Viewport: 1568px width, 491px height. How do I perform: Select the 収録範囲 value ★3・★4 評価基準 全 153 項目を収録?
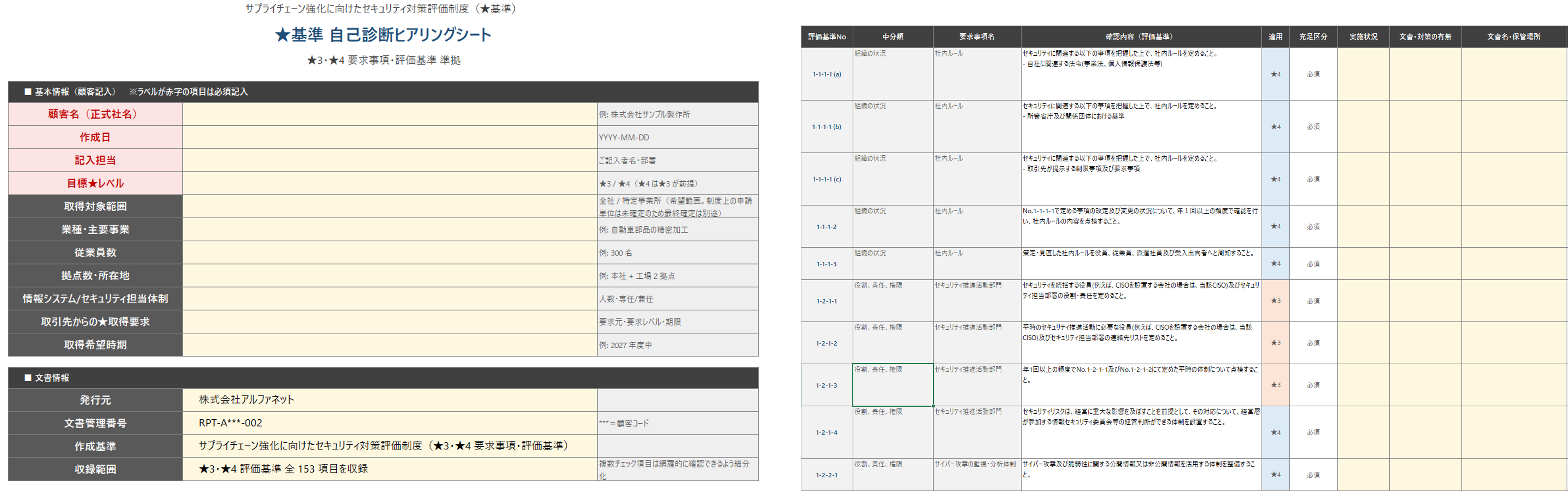click(390, 469)
